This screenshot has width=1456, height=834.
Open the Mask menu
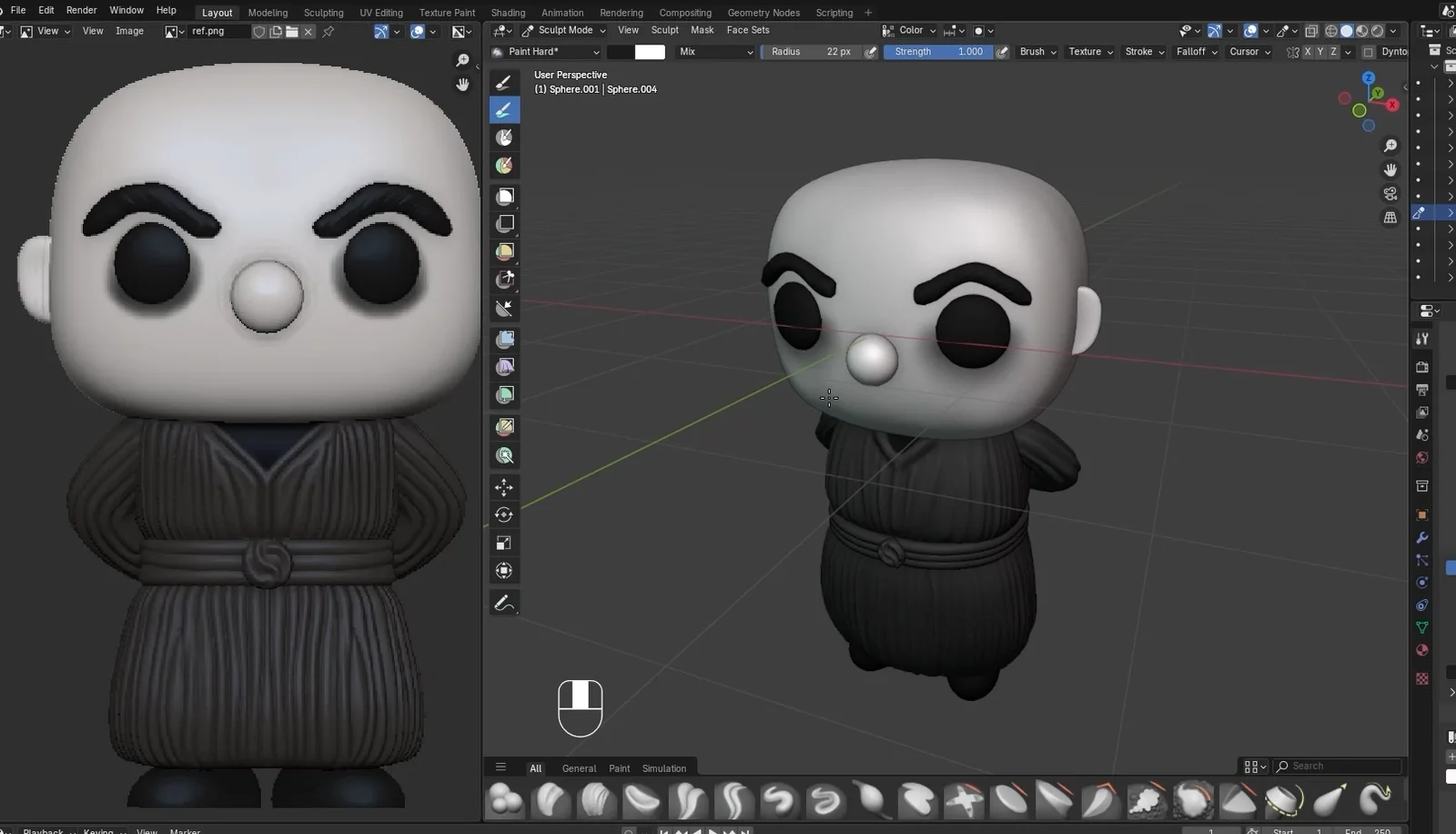click(703, 30)
